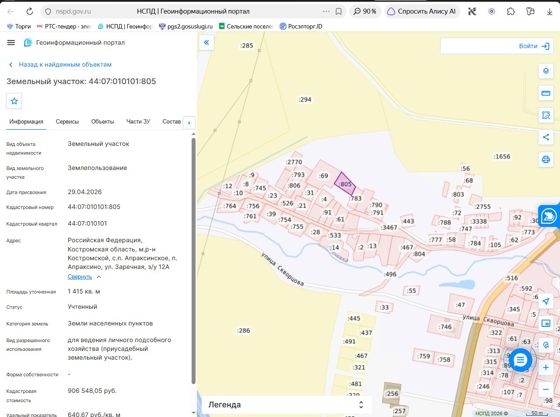Select parcel labeled :286 on the map
560x417 pixels.
(244, 331)
